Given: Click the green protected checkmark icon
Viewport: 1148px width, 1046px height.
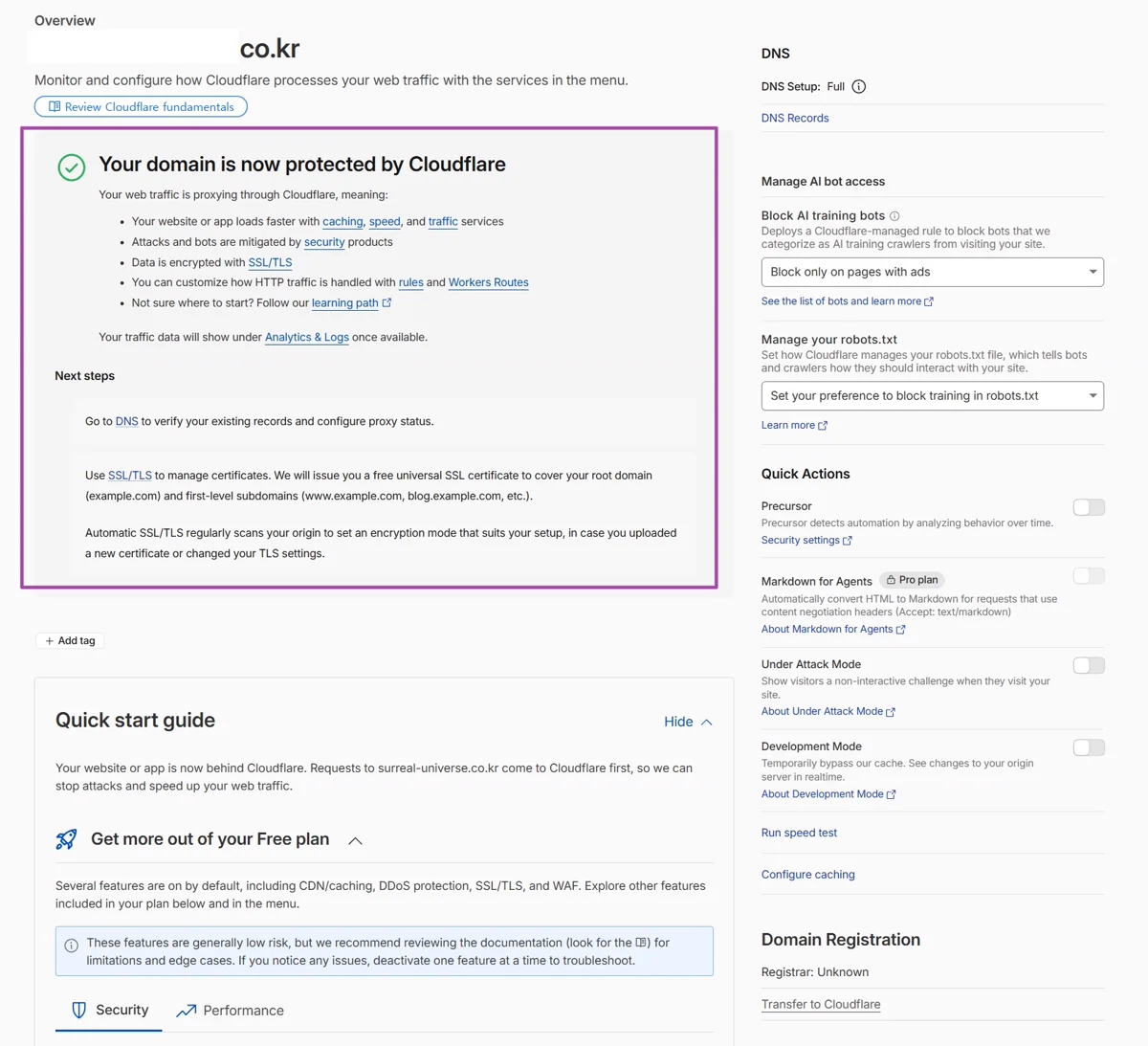Looking at the screenshot, I should pyautogui.click(x=72, y=167).
